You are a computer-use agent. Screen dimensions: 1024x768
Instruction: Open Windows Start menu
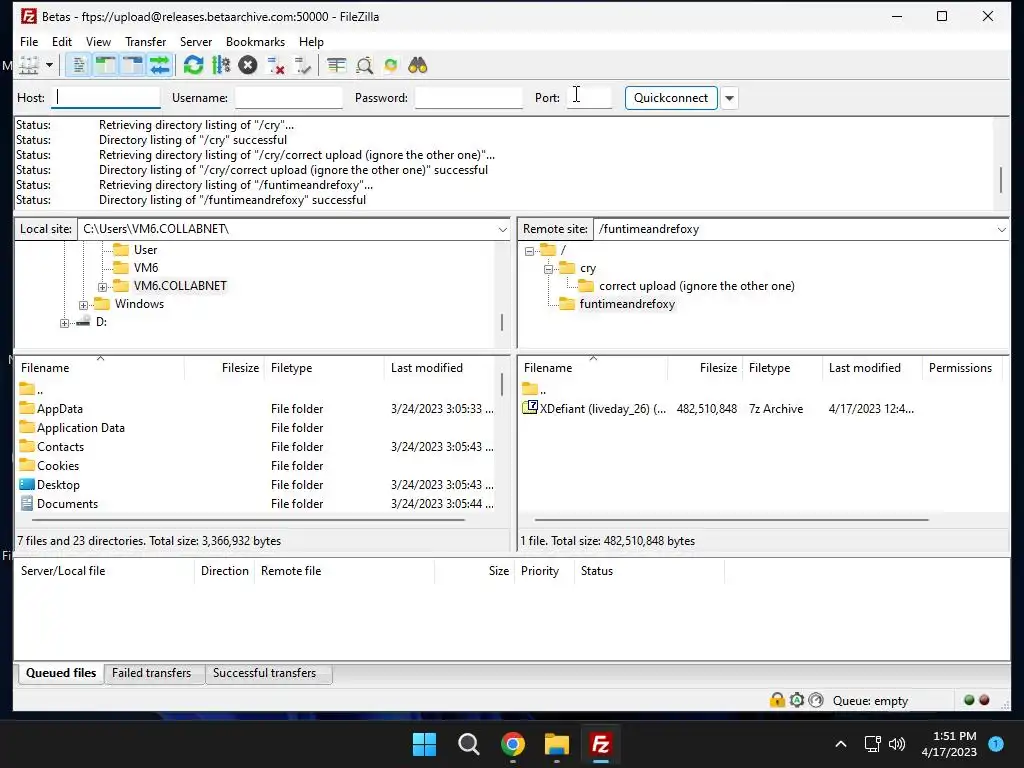(424, 744)
